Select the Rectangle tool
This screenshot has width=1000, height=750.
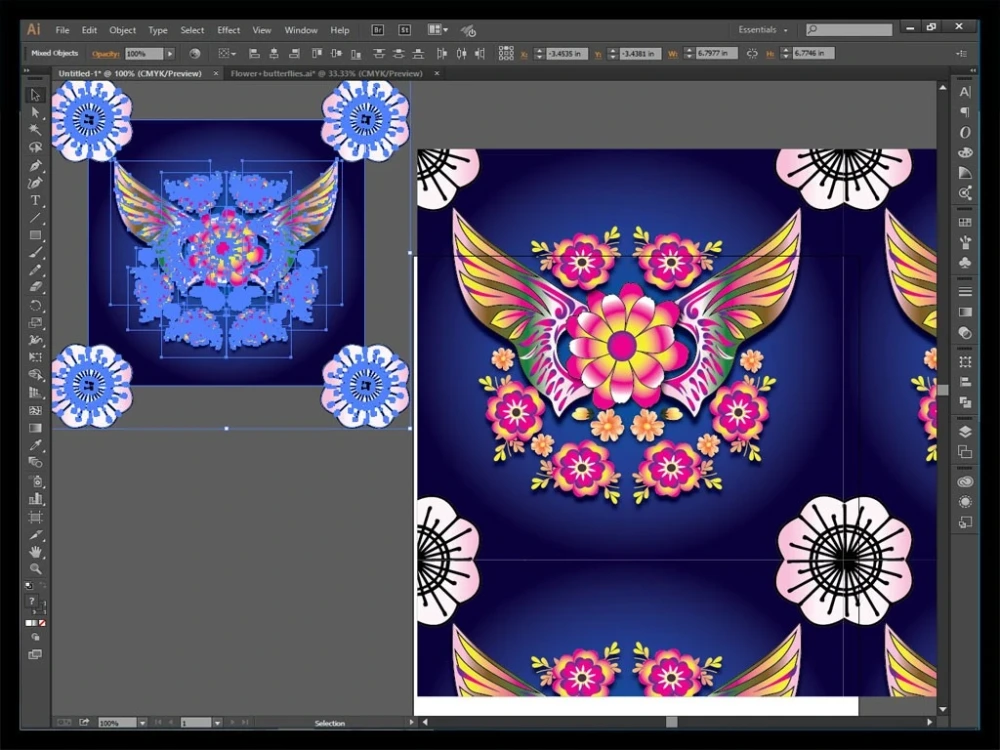(x=35, y=235)
